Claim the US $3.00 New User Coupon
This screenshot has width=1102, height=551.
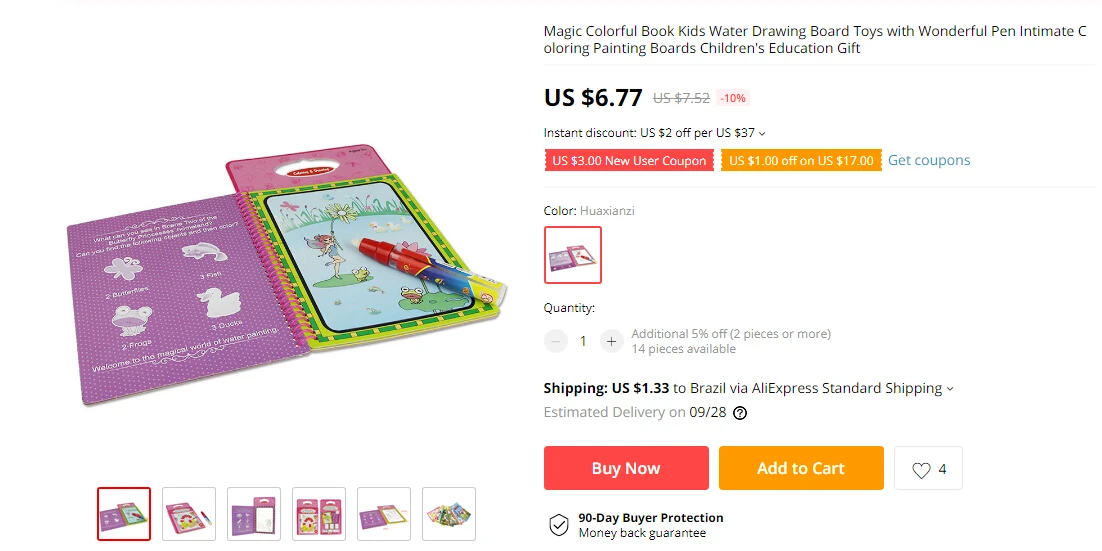(629, 161)
